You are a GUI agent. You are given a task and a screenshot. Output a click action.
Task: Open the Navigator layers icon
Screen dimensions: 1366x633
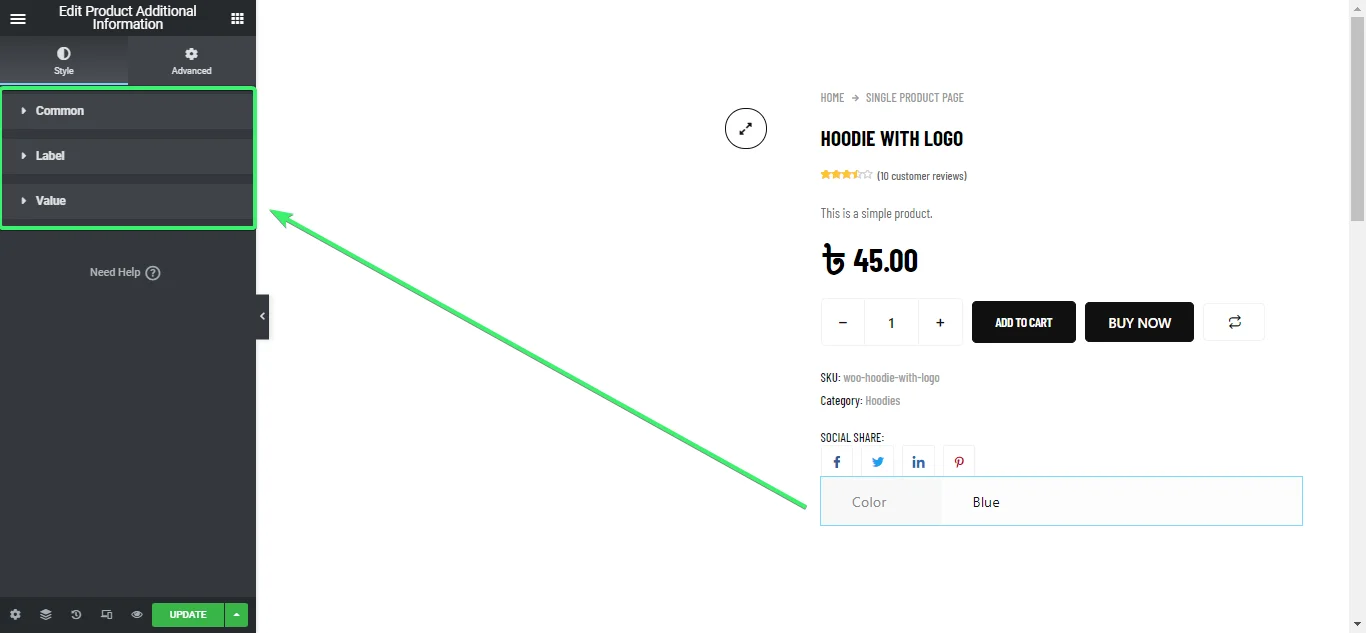pyautogui.click(x=45, y=614)
